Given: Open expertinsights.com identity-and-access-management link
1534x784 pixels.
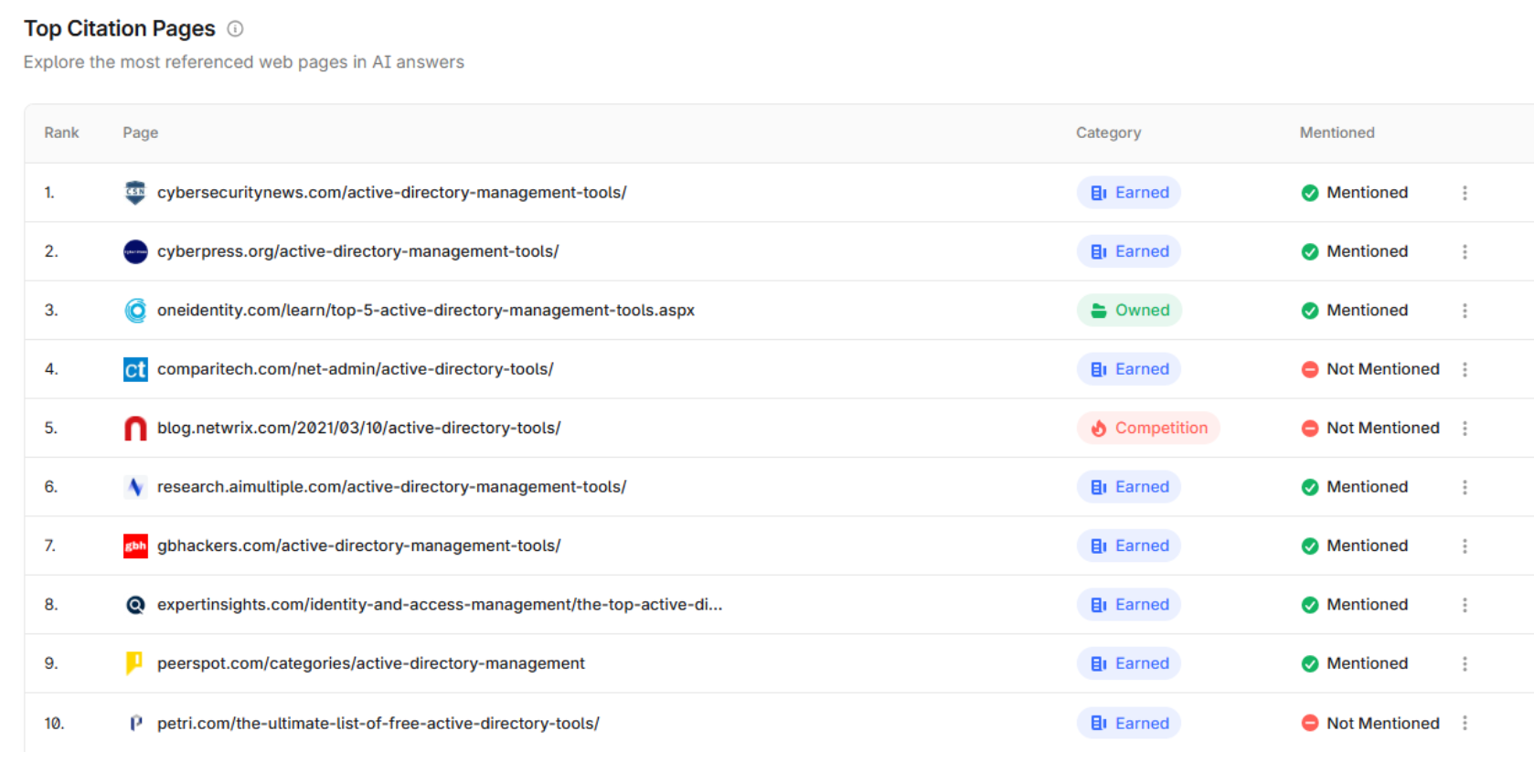Looking at the screenshot, I should click(x=439, y=605).
